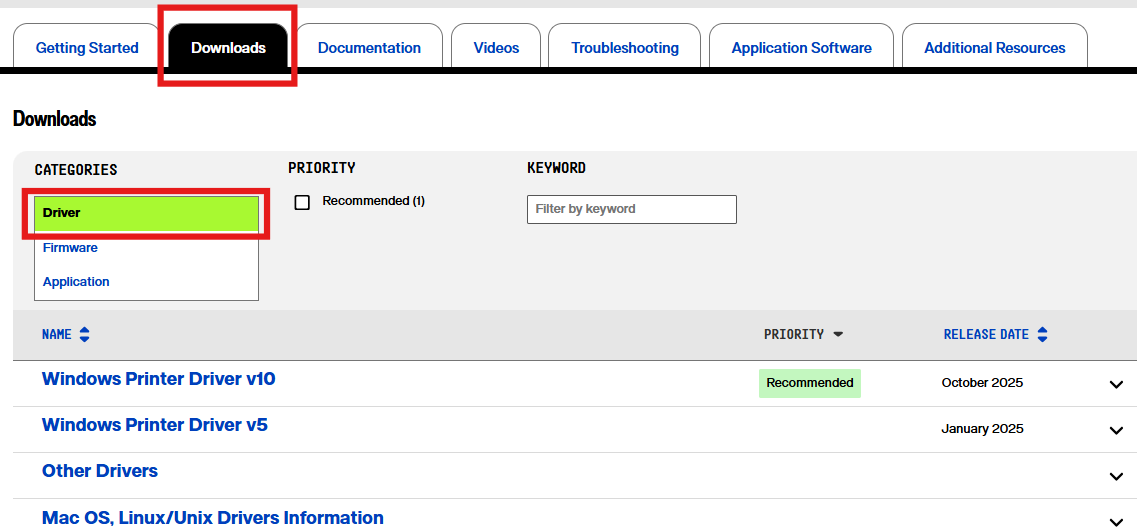Click the Recommended badge on v10 driver
This screenshot has width=1137, height=532.
810,383
